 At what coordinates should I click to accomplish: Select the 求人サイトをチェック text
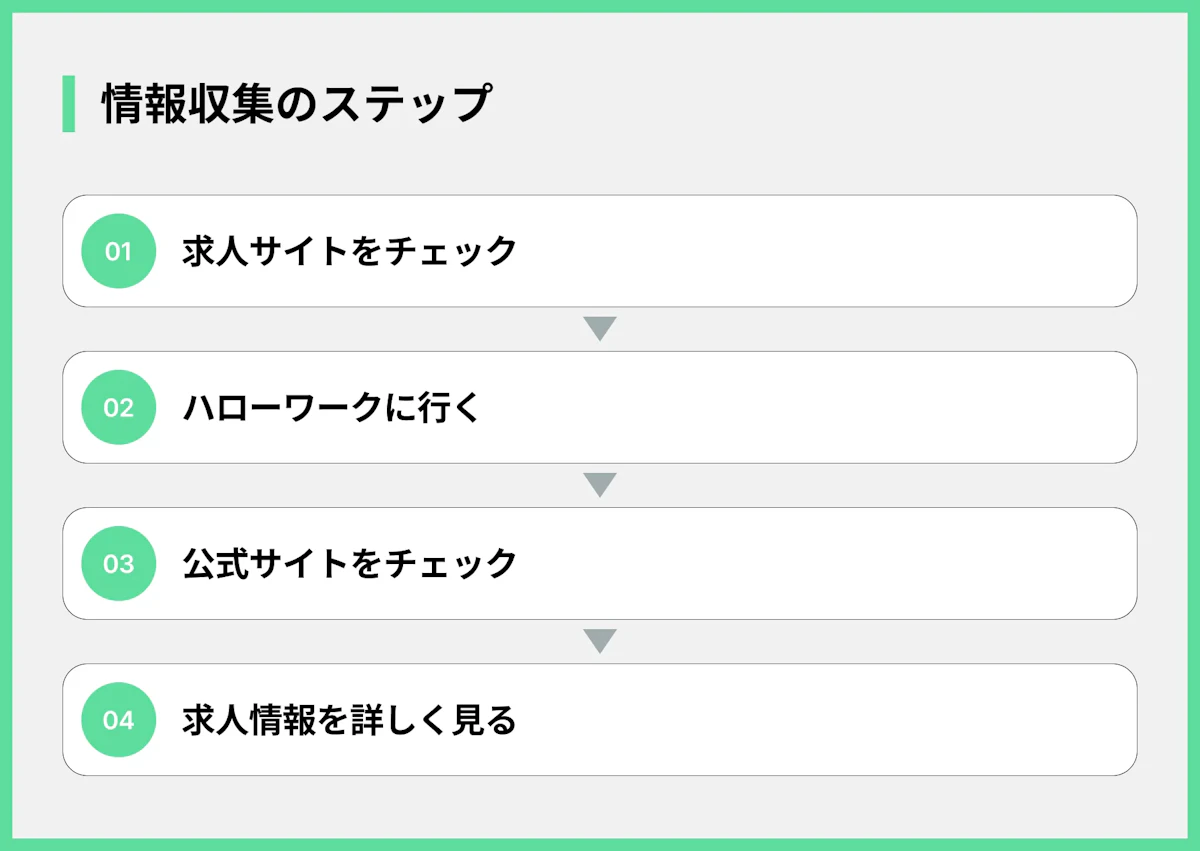[x=349, y=251]
